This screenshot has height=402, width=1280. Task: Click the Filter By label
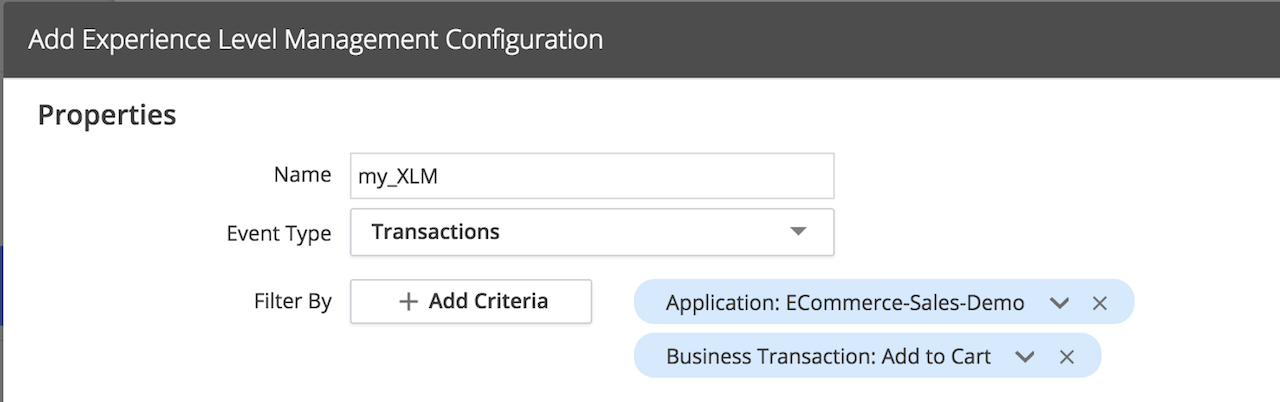click(293, 301)
